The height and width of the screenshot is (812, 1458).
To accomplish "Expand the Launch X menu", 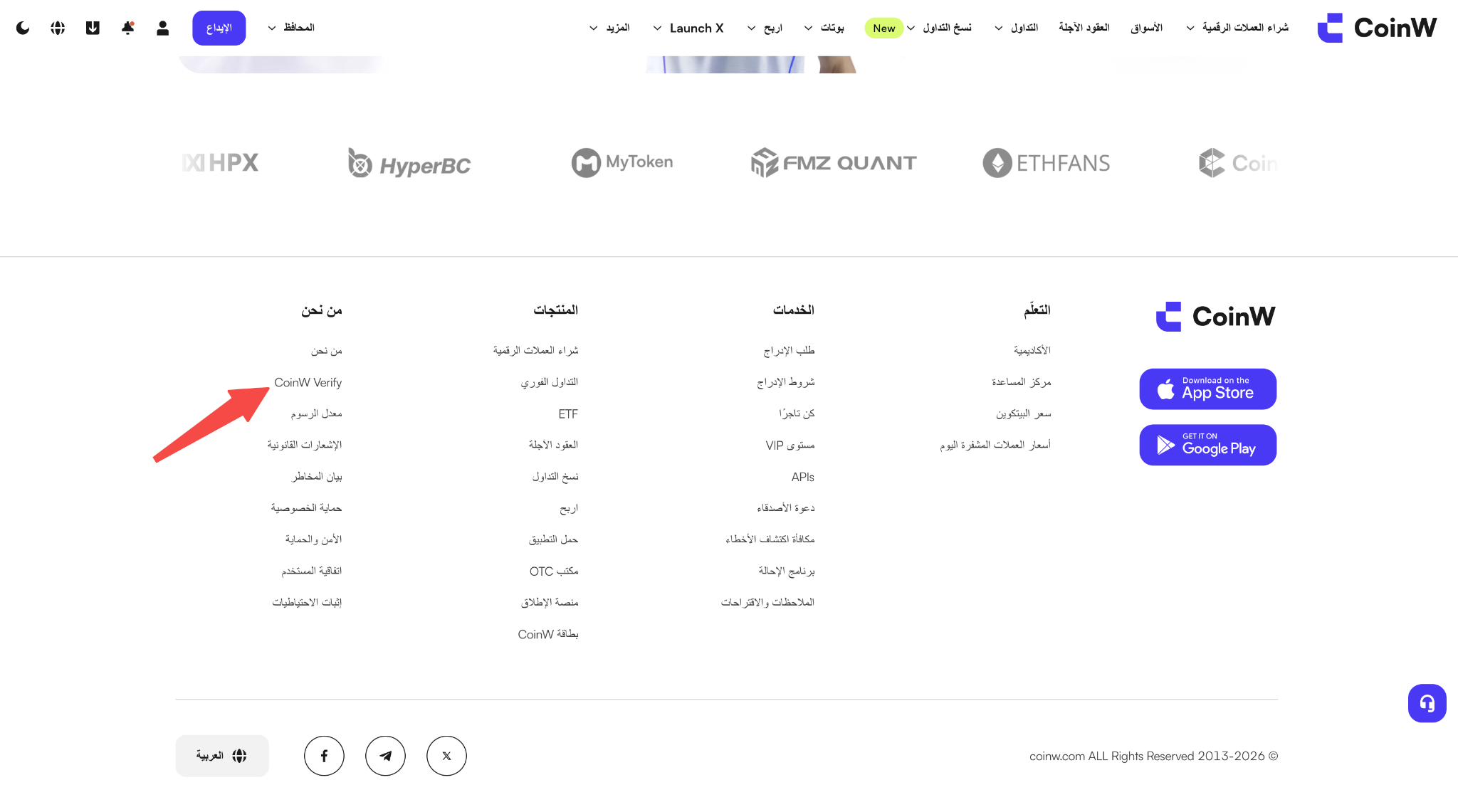I will 688,28.
